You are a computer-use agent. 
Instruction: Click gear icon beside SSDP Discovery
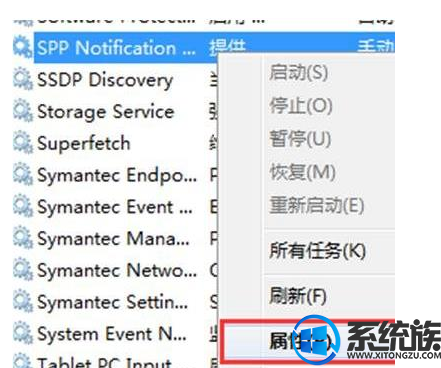(23, 79)
